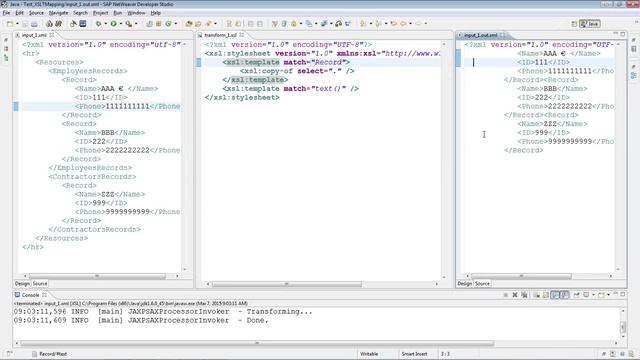The image size is (640, 360).
Task: Toggle Show Console on output change
Action: 555,295
